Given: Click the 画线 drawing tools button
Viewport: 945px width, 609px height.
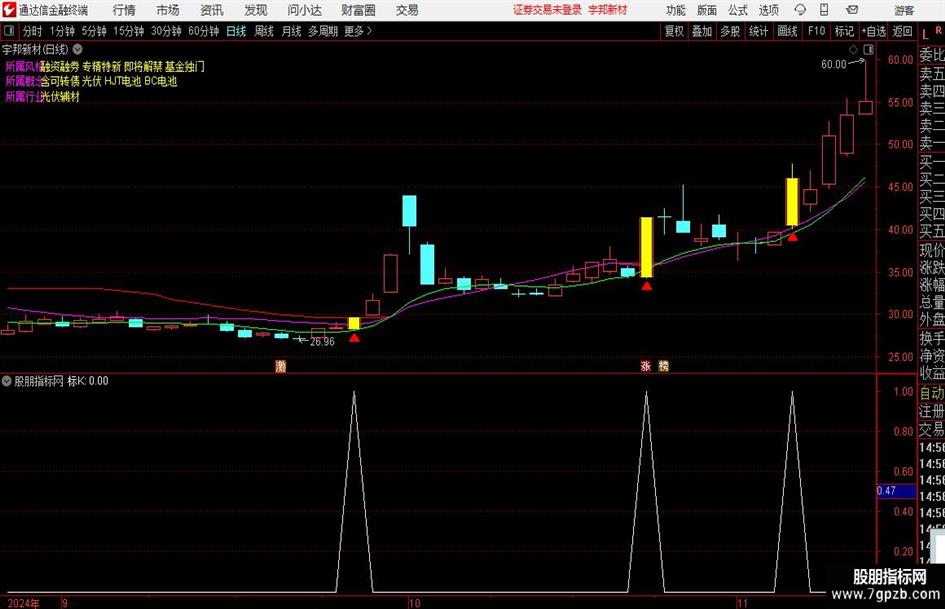Looking at the screenshot, I should (787, 31).
